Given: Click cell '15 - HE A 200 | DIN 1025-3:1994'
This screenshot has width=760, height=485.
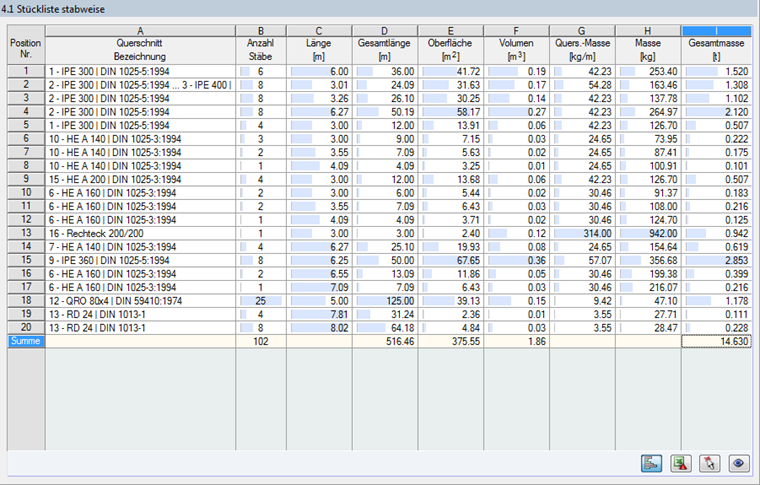Looking at the screenshot, I should click(140, 179).
